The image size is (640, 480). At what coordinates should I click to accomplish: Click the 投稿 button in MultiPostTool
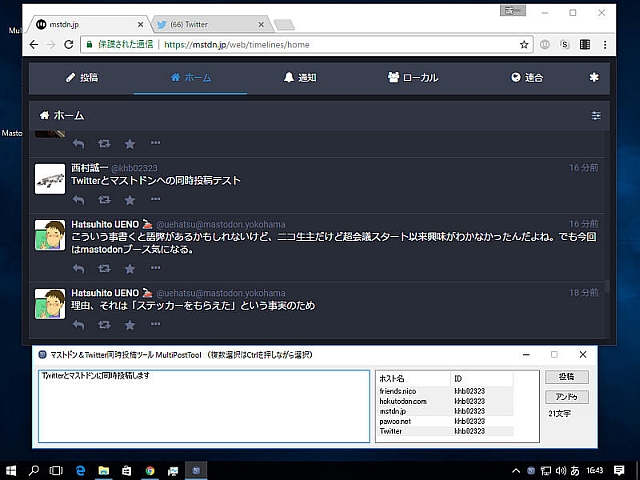567,377
